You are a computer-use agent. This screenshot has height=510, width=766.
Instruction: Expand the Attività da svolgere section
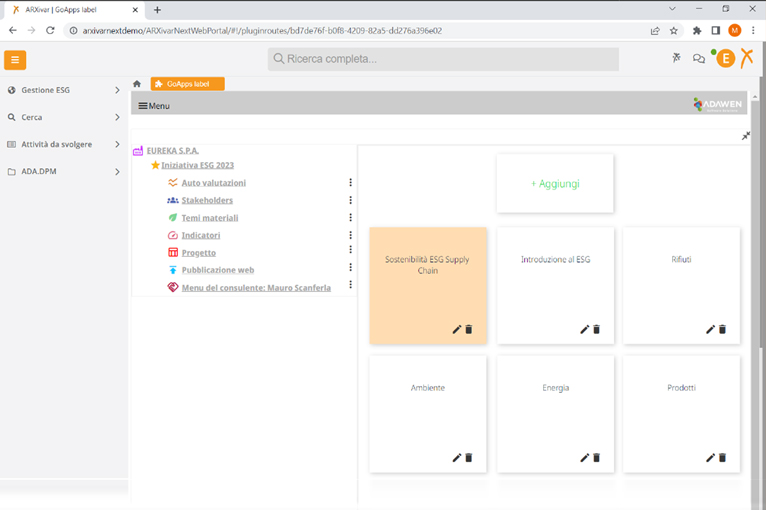(64, 144)
